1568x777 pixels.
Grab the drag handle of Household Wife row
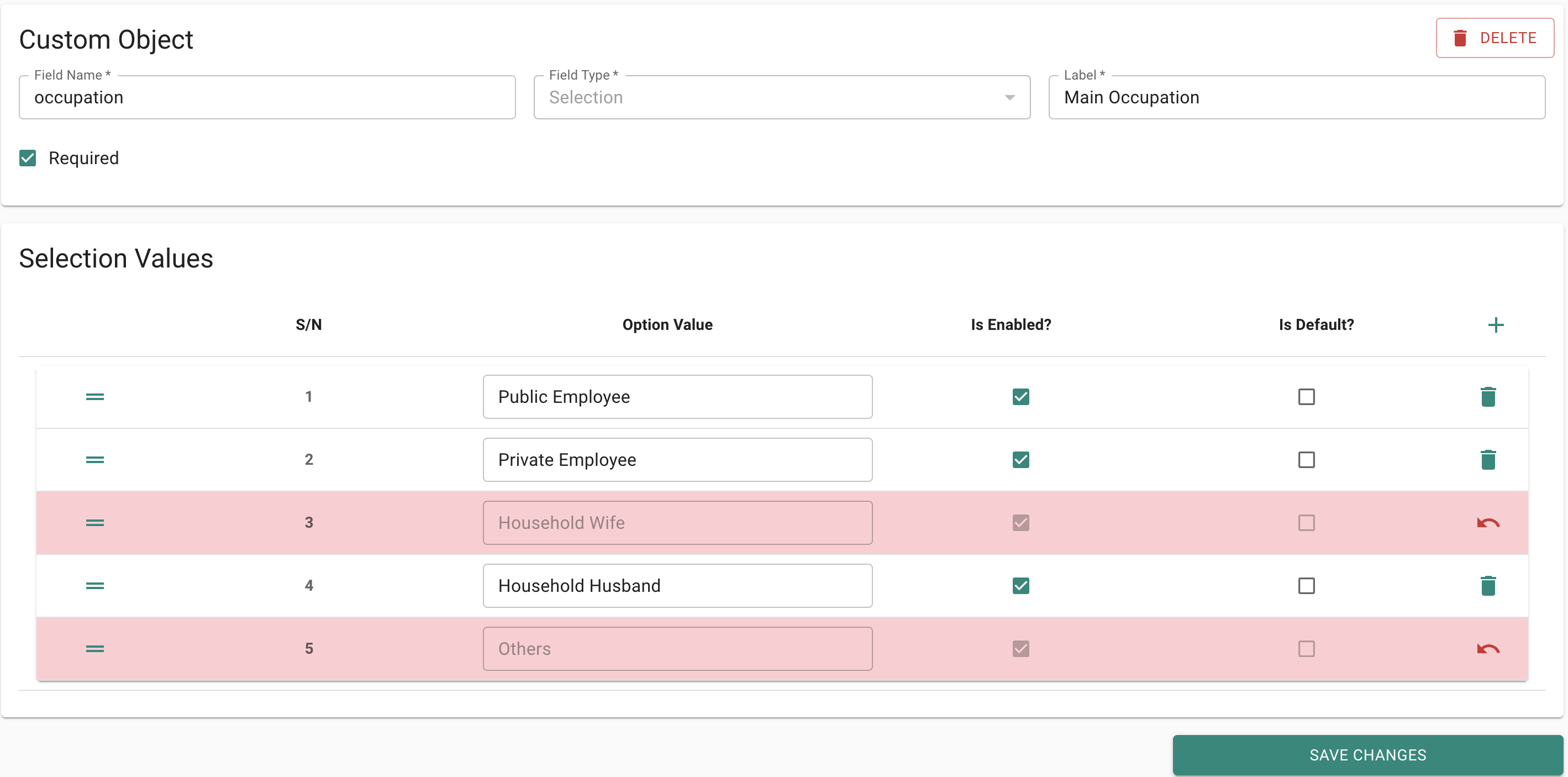pos(95,522)
